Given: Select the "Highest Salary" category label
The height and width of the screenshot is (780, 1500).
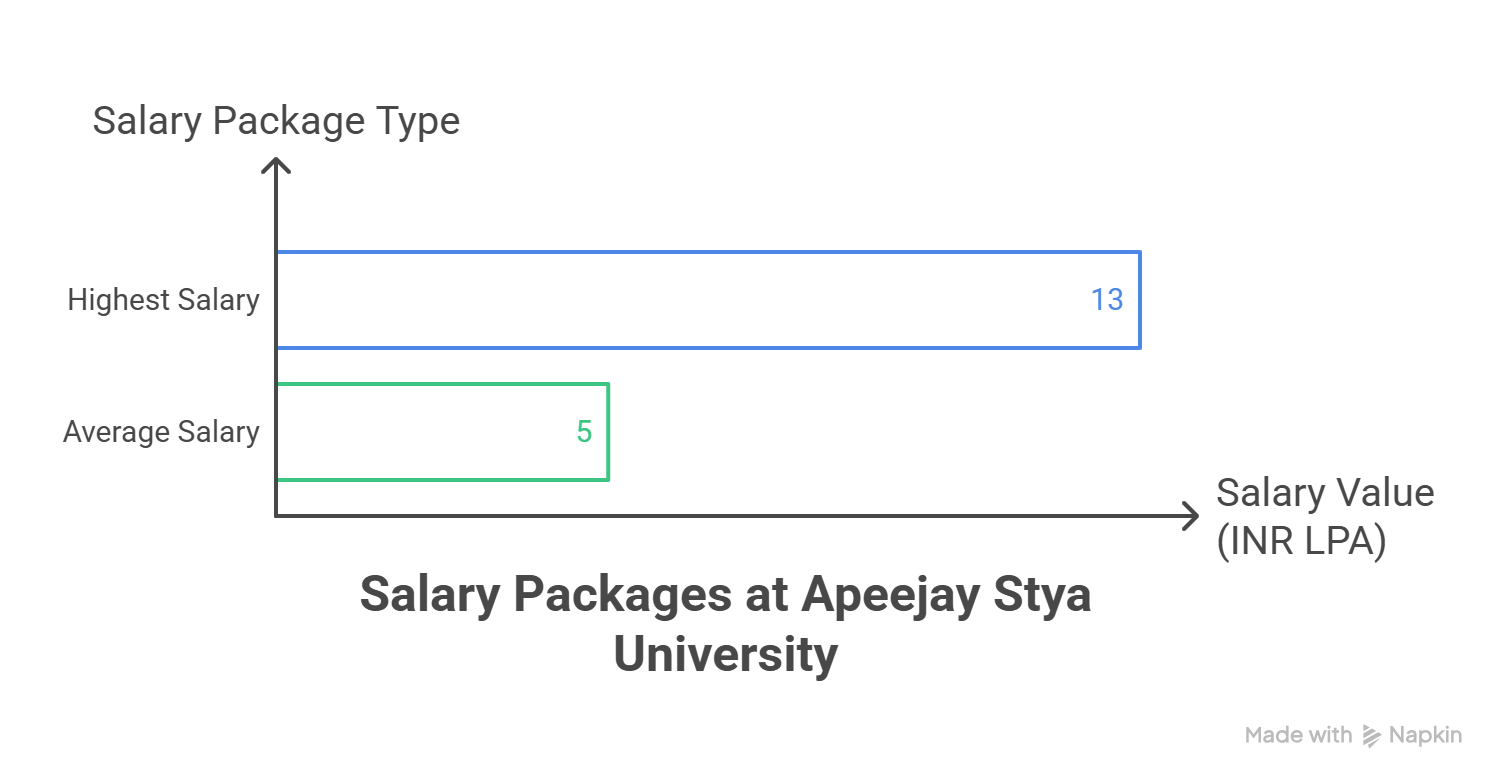Looking at the screenshot, I should [163, 300].
